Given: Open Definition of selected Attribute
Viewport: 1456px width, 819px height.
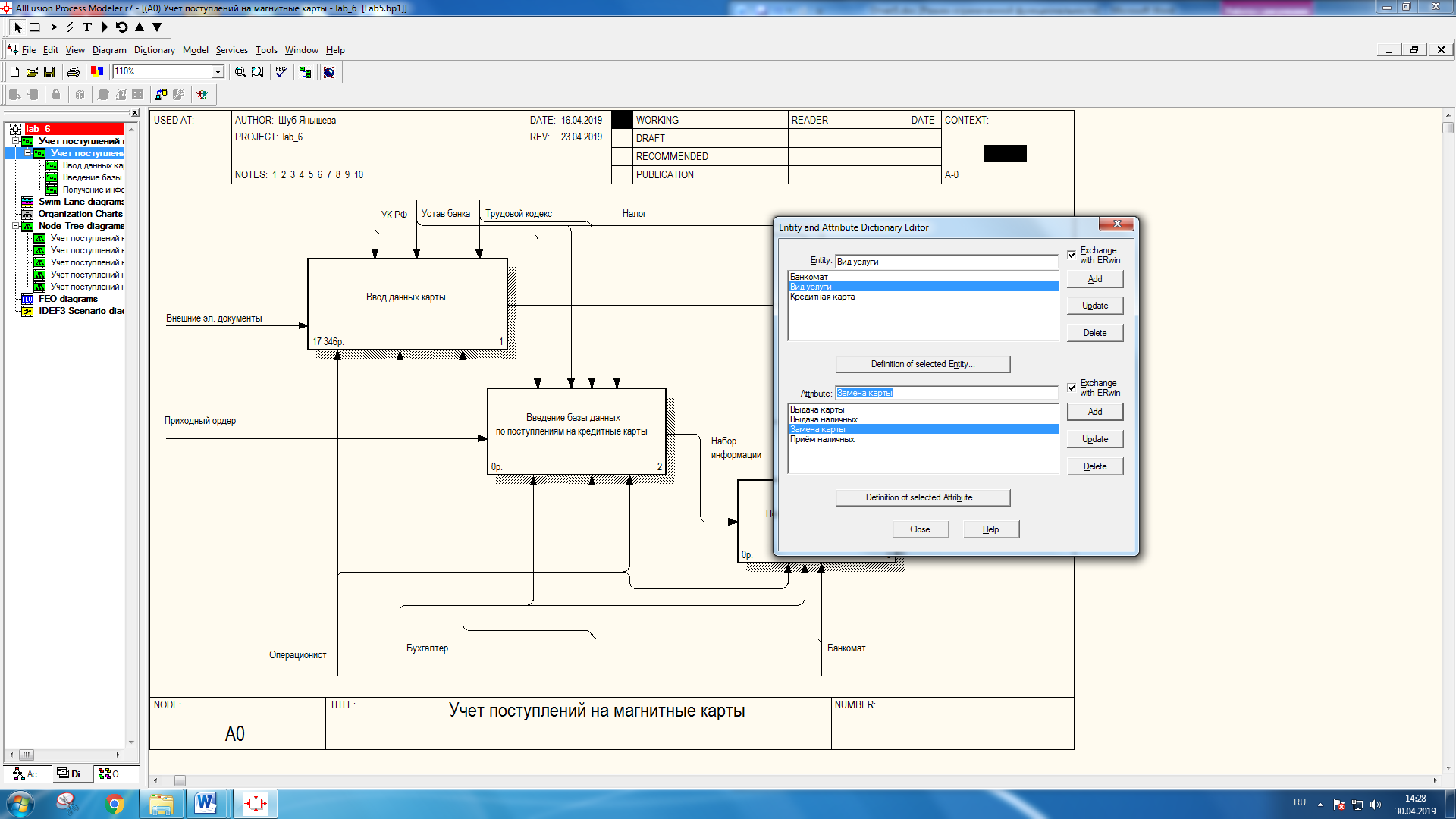Looking at the screenshot, I should tap(923, 497).
